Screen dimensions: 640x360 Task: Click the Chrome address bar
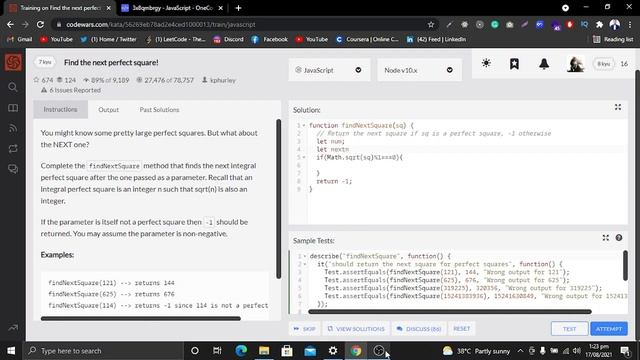(x=245, y=24)
